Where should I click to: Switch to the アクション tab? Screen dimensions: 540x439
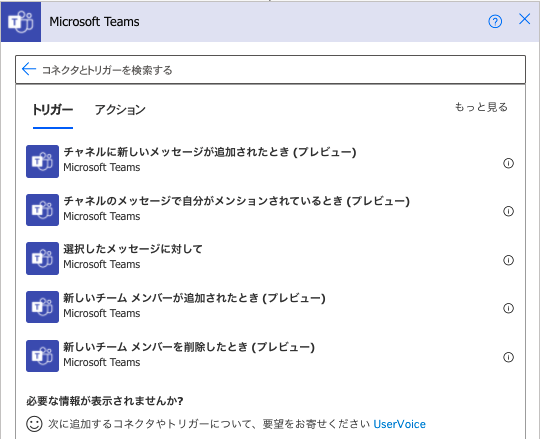(x=120, y=110)
